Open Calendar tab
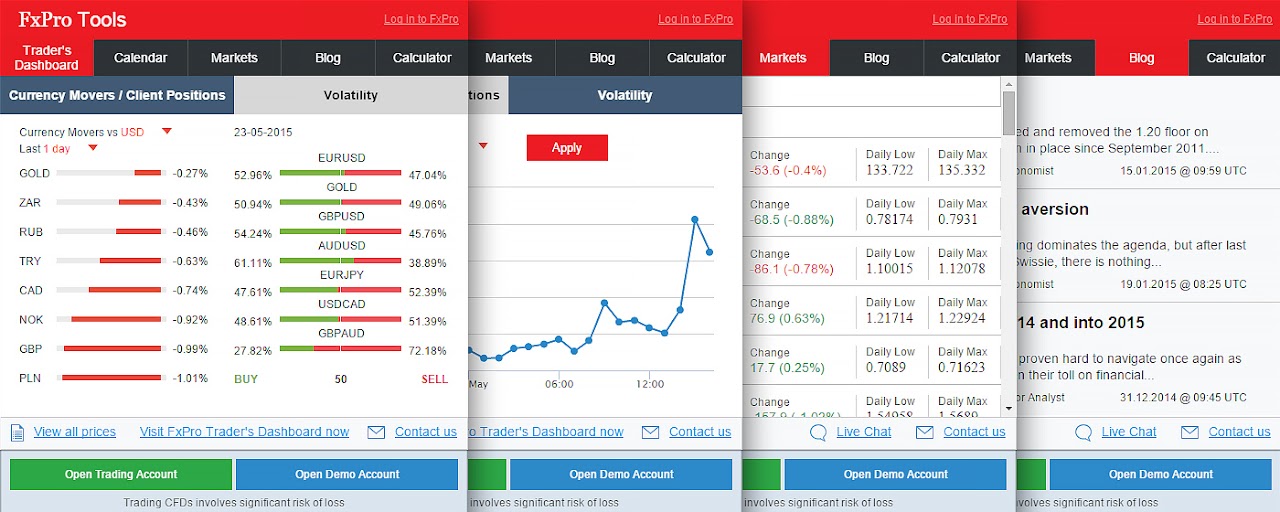 coord(141,58)
